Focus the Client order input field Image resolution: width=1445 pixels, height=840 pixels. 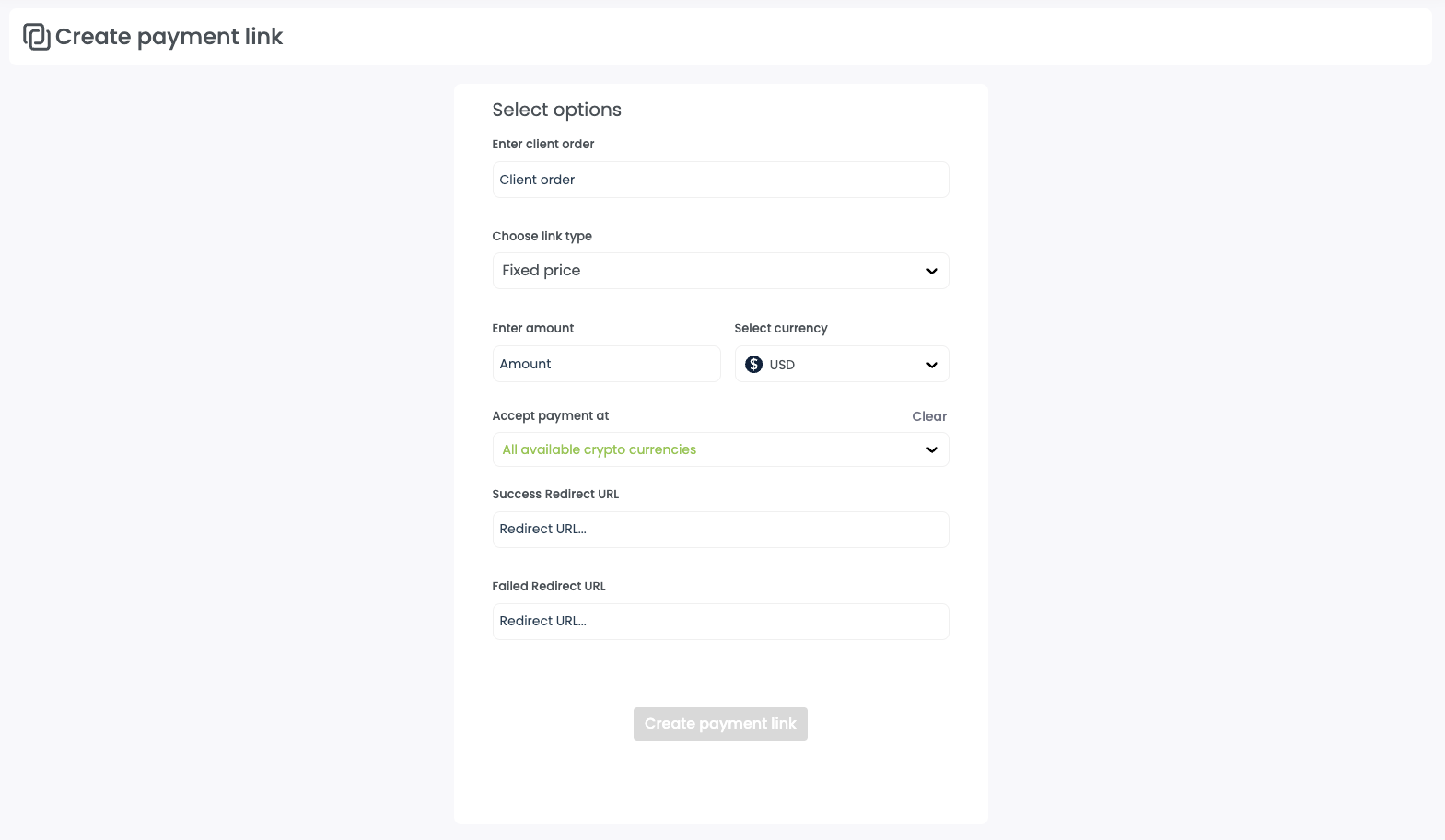tap(720, 180)
